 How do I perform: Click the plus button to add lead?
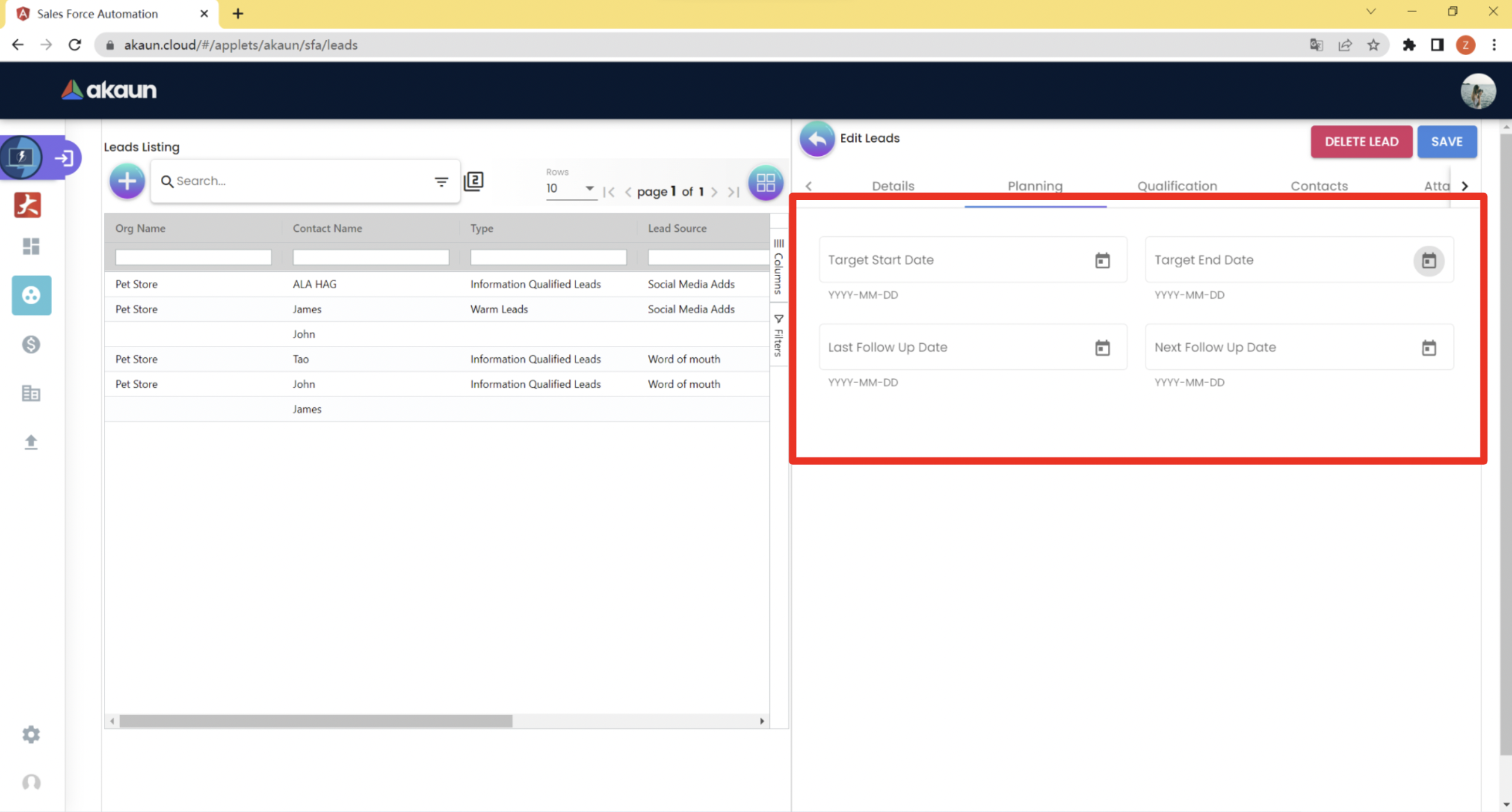pos(127,181)
